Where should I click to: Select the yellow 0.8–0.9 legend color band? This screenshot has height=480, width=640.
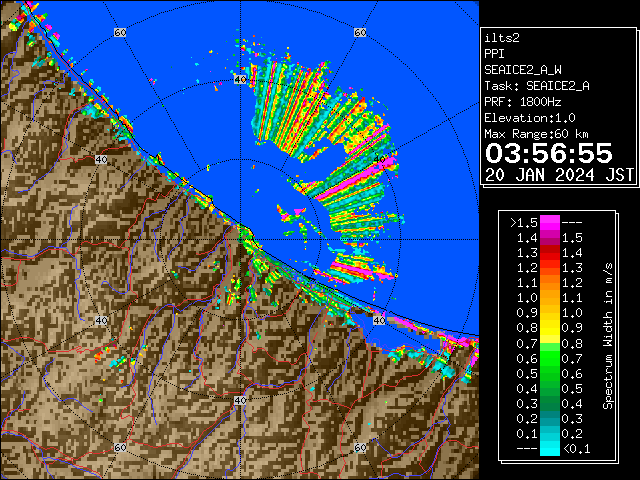point(549,328)
